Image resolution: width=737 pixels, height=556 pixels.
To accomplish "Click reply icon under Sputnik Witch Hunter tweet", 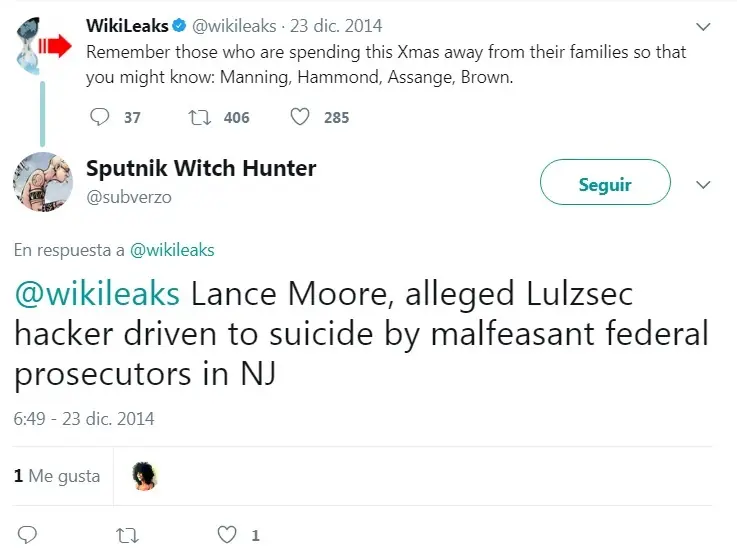I will click(x=28, y=535).
